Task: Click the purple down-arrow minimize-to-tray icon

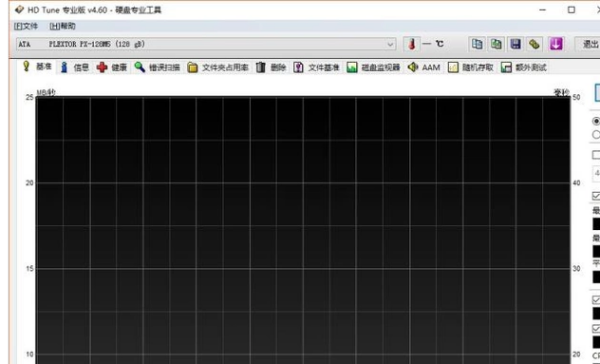Action: coord(556,44)
